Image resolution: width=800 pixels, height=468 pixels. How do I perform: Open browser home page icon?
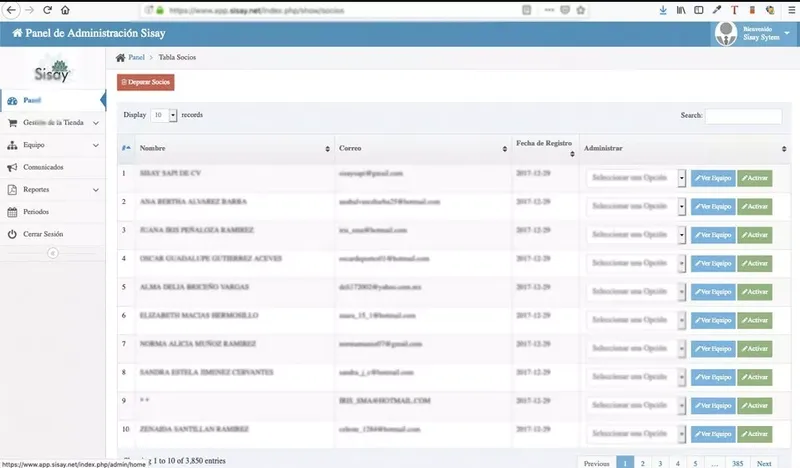(65, 10)
